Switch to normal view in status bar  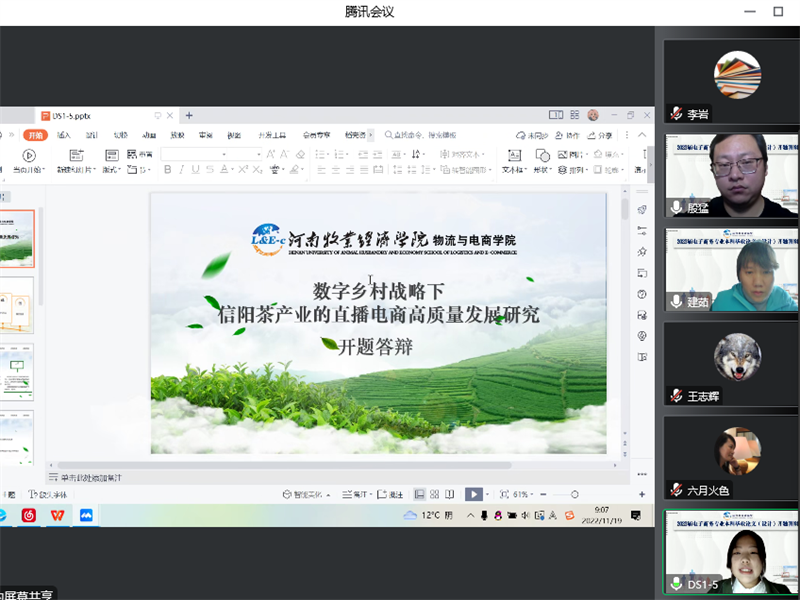[x=420, y=494]
